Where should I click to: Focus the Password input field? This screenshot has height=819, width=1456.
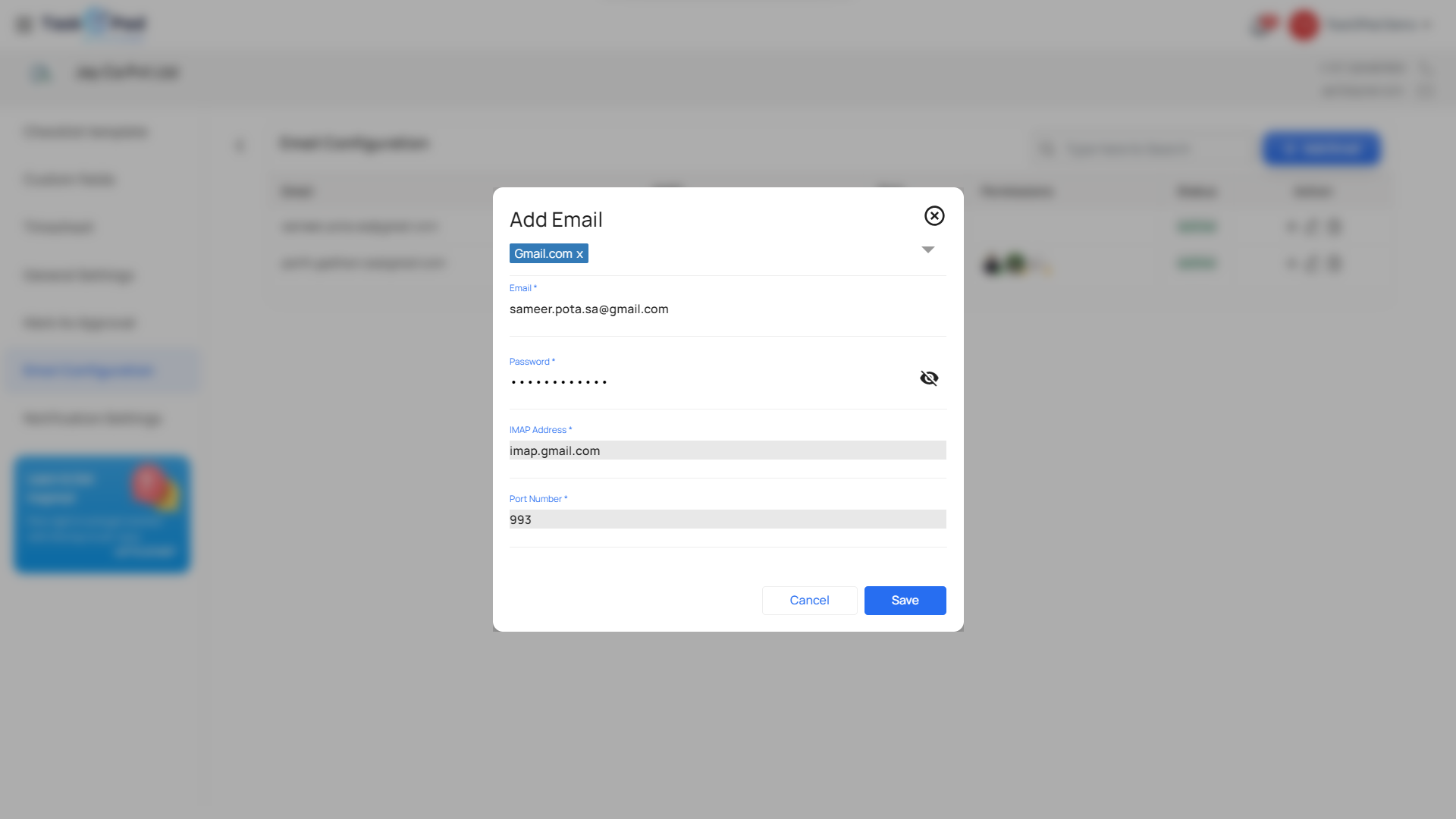709,381
